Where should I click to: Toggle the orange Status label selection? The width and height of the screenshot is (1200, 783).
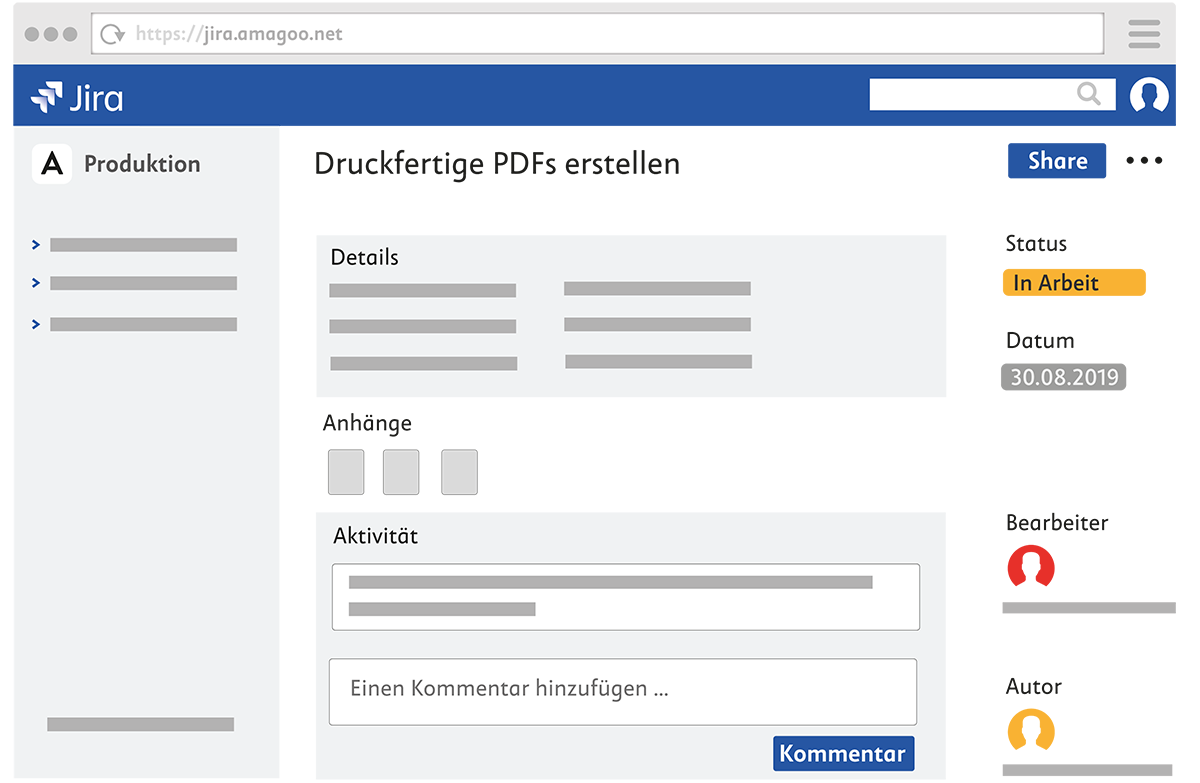[1073, 282]
